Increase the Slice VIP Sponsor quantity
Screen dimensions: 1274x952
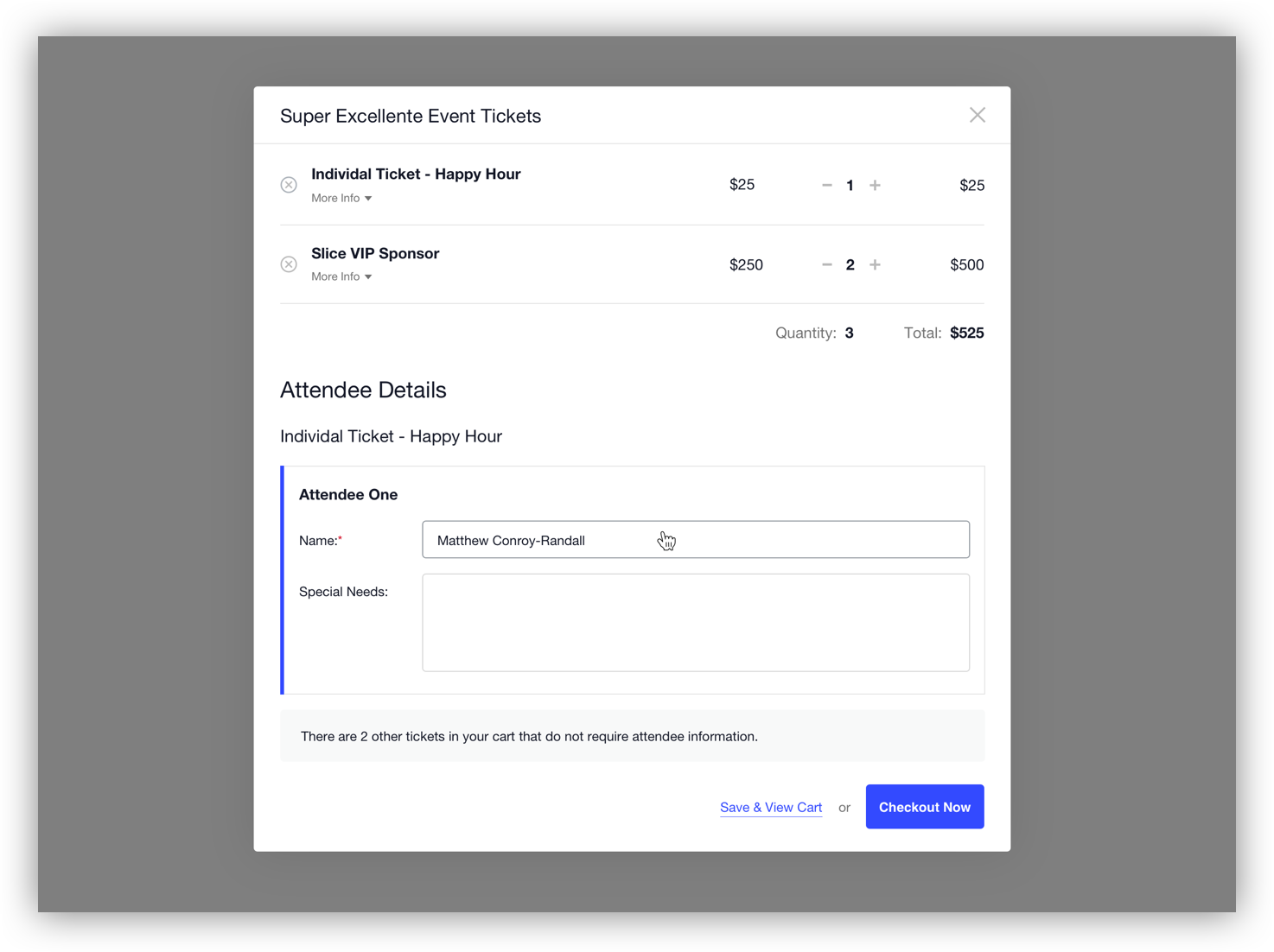[875, 265]
